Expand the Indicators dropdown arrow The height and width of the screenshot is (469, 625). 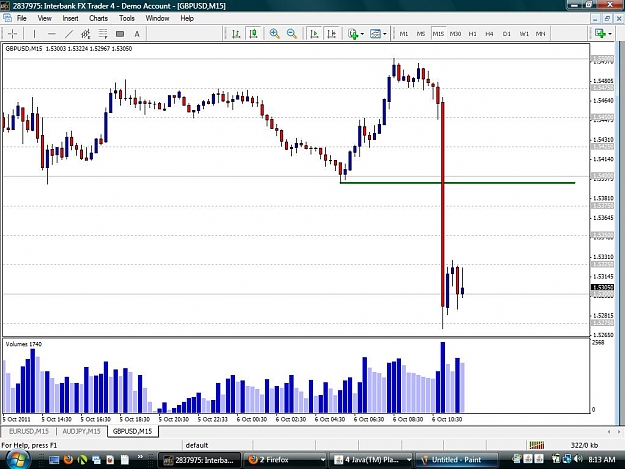[362, 34]
